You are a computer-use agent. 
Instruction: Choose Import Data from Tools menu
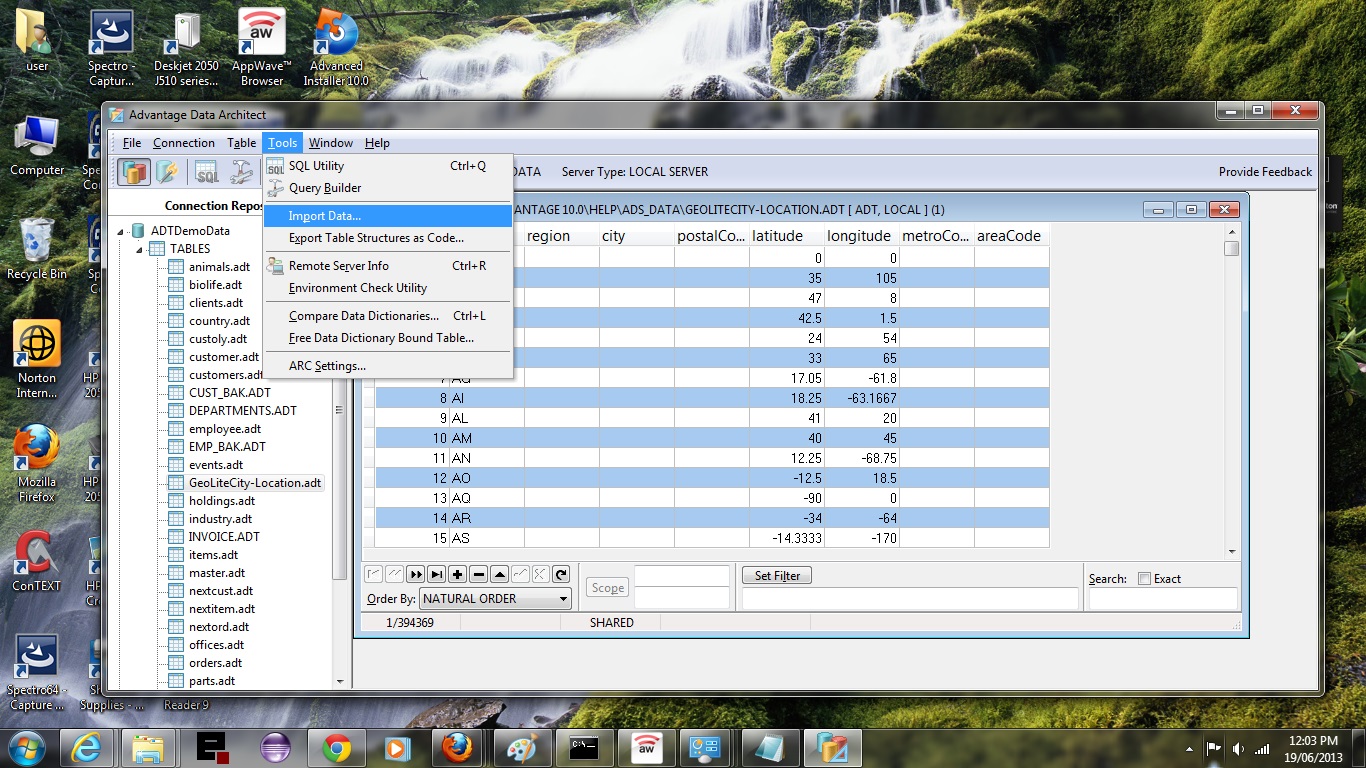tap(325, 216)
